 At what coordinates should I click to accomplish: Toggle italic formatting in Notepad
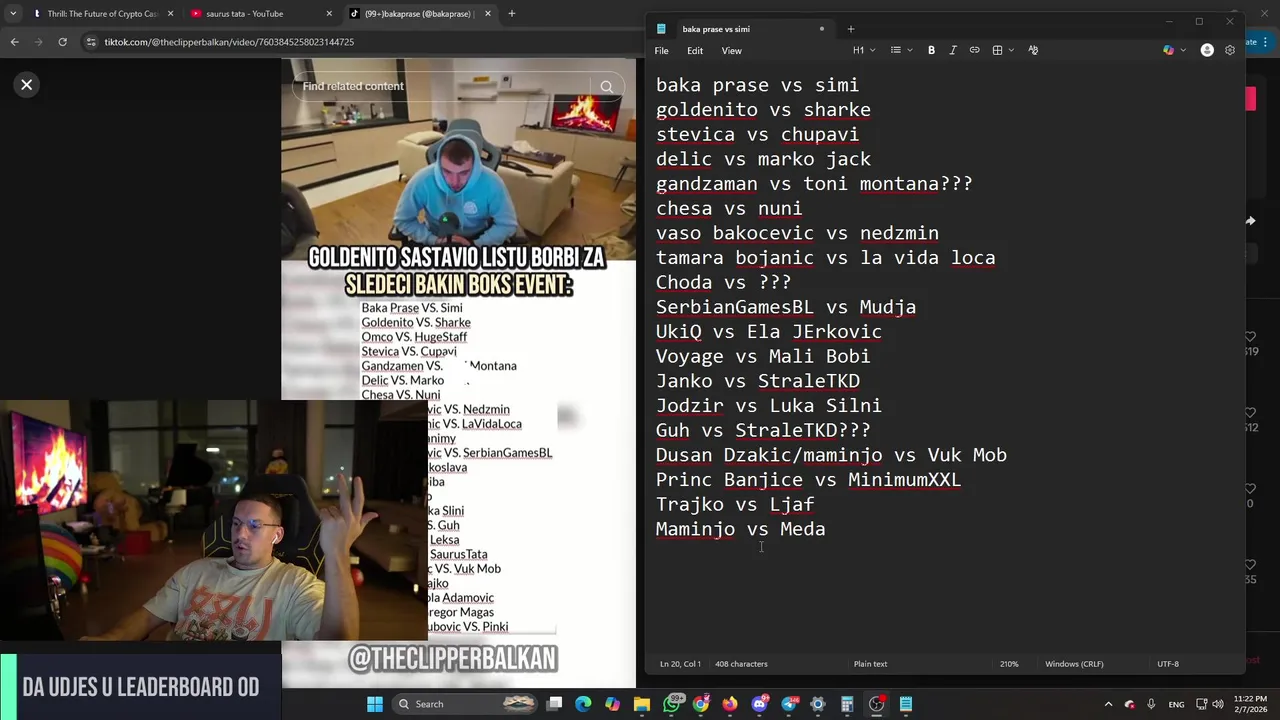tap(952, 50)
